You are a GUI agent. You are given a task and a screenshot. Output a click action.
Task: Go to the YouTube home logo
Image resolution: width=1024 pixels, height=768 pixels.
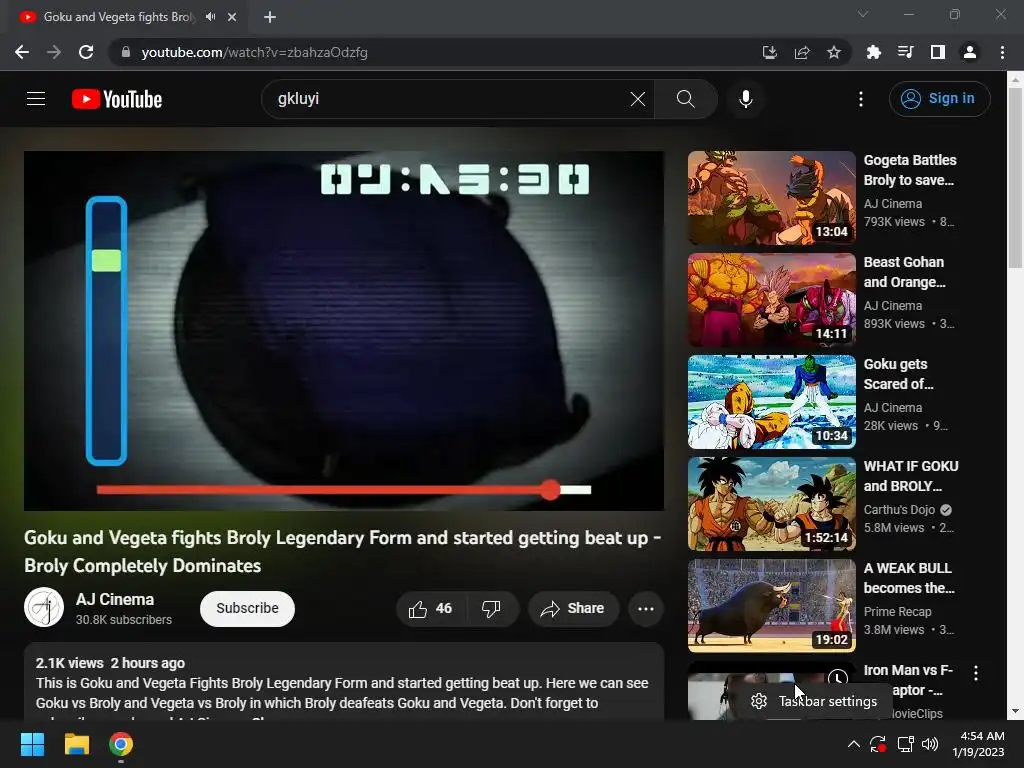[x=117, y=99]
